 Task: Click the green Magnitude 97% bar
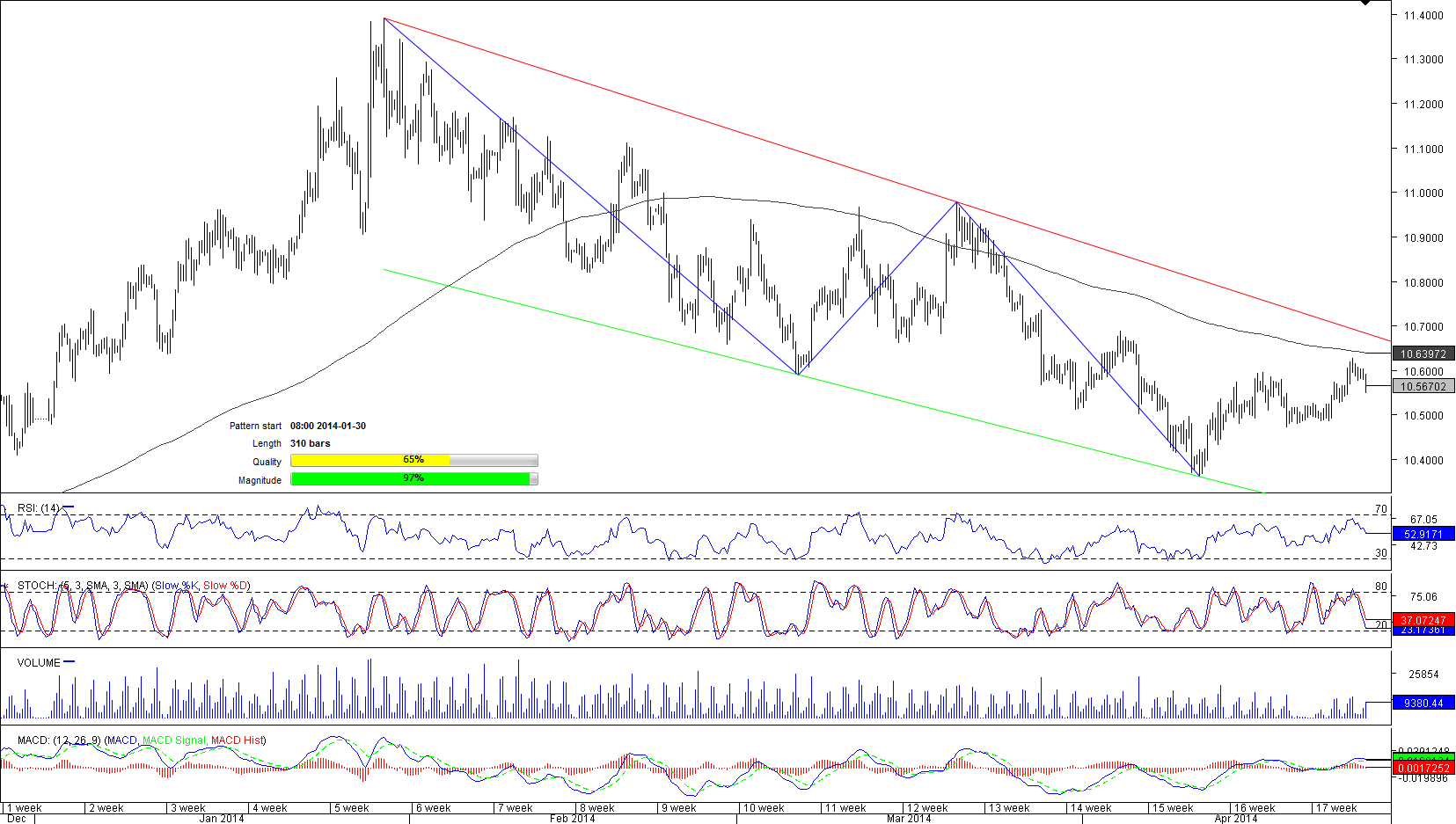tap(410, 478)
